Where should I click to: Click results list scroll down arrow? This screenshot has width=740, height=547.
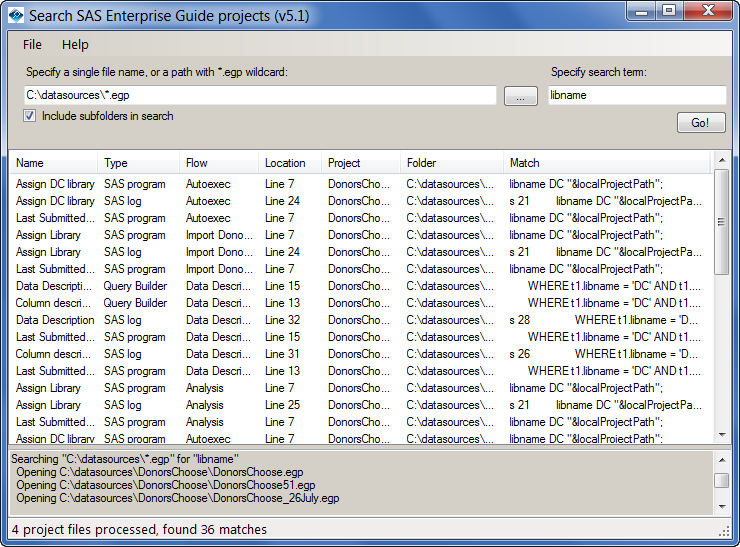tap(722, 435)
